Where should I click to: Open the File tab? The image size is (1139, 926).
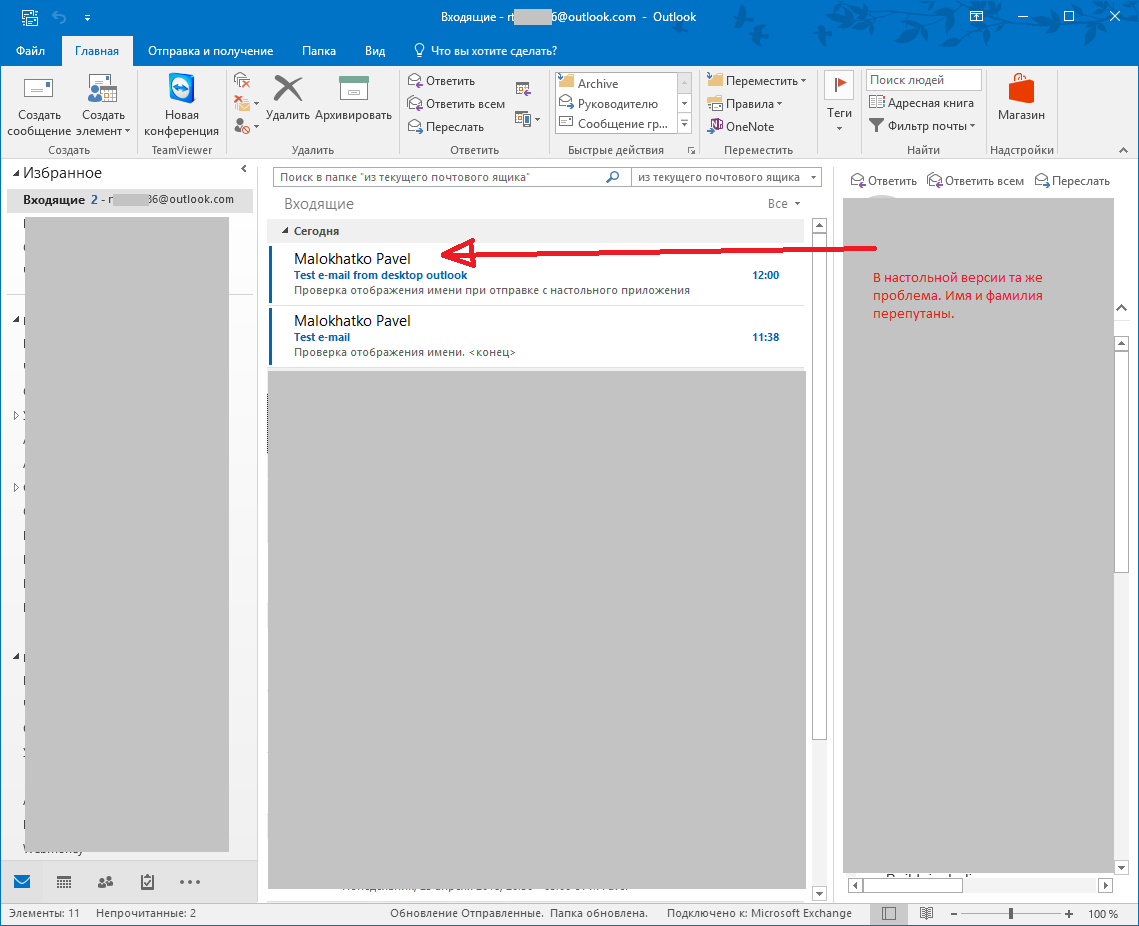pyautogui.click(x=31, y=51)
